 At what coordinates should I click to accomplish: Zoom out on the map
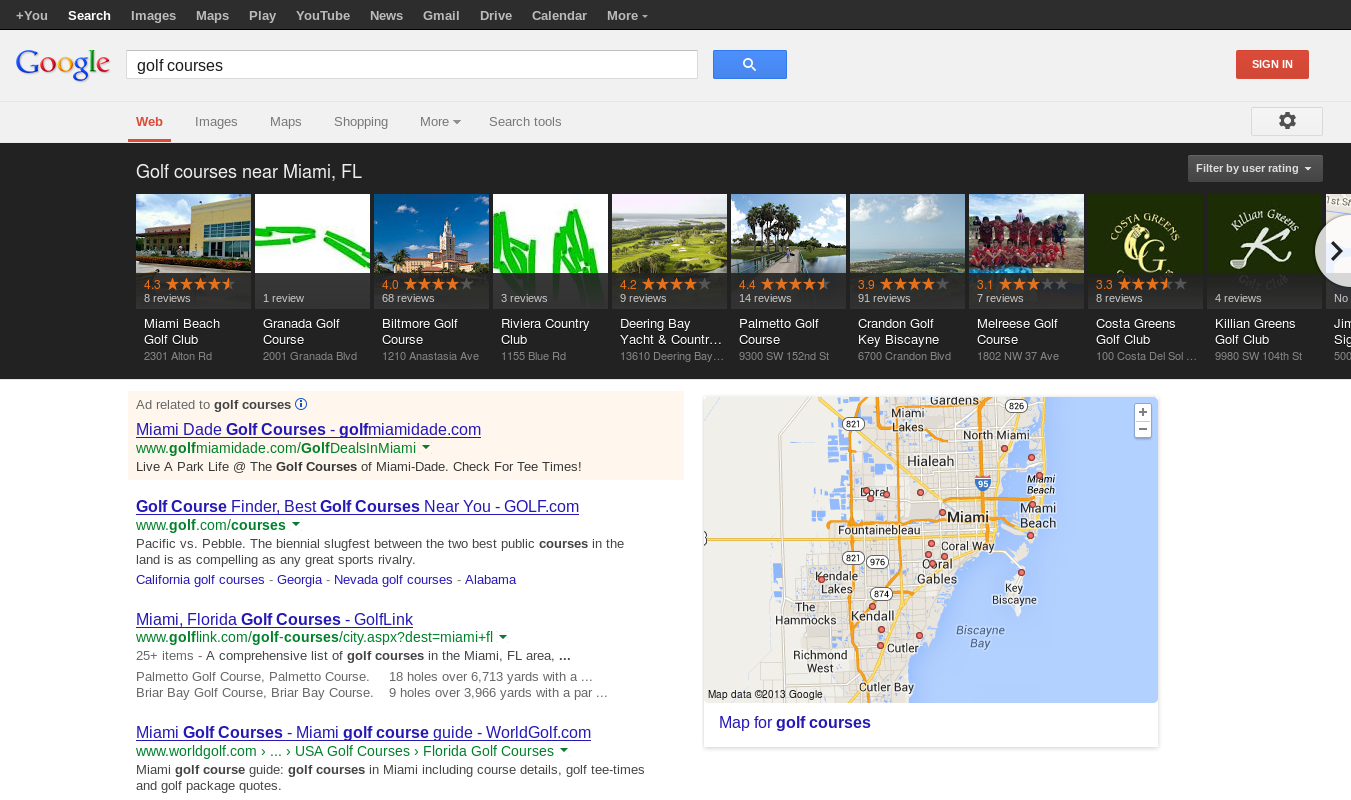(x=1143, y=429)
